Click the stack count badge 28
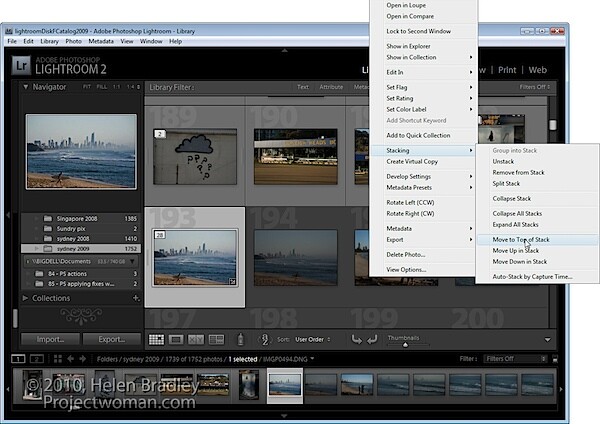The width and height of the screenshot is (600, 424). tap(160, 235)
